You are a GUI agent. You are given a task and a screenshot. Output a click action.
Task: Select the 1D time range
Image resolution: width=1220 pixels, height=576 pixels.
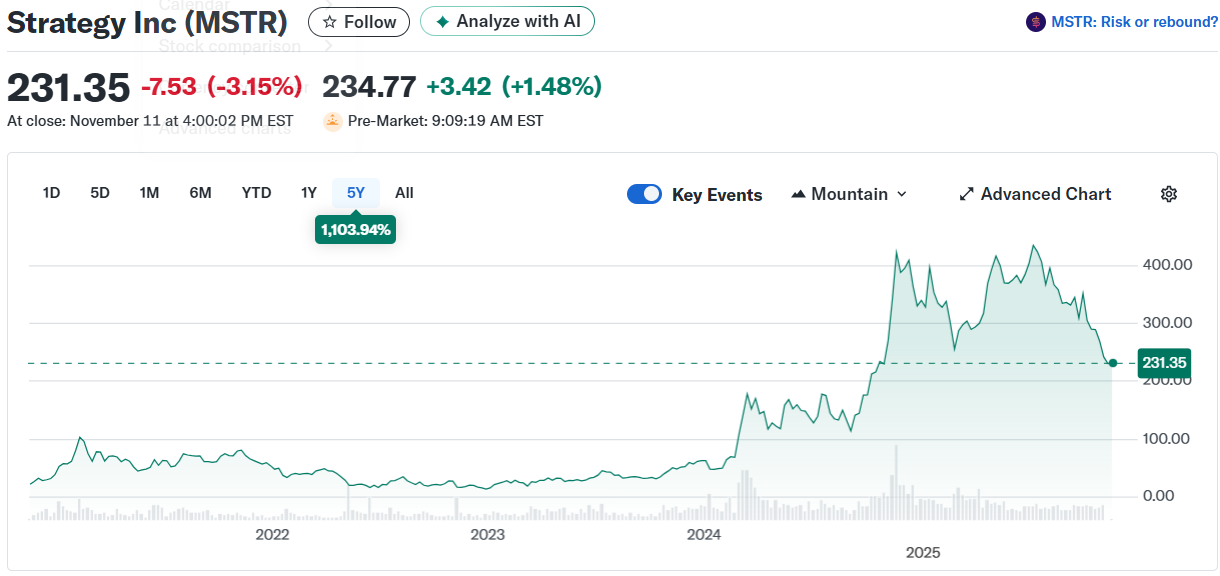pos(51,193)
